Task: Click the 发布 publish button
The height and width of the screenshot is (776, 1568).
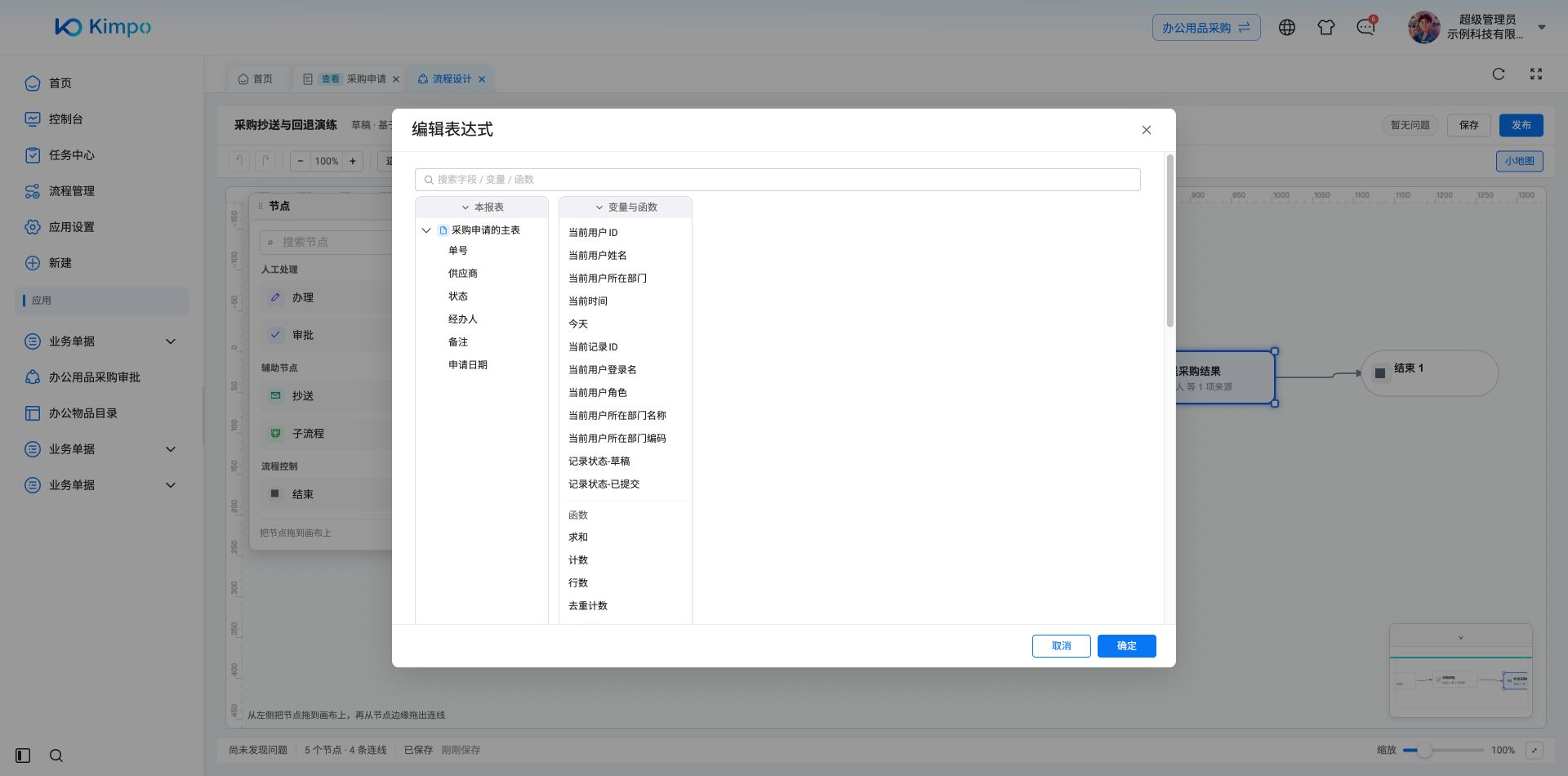Action: click(1521, 125)
